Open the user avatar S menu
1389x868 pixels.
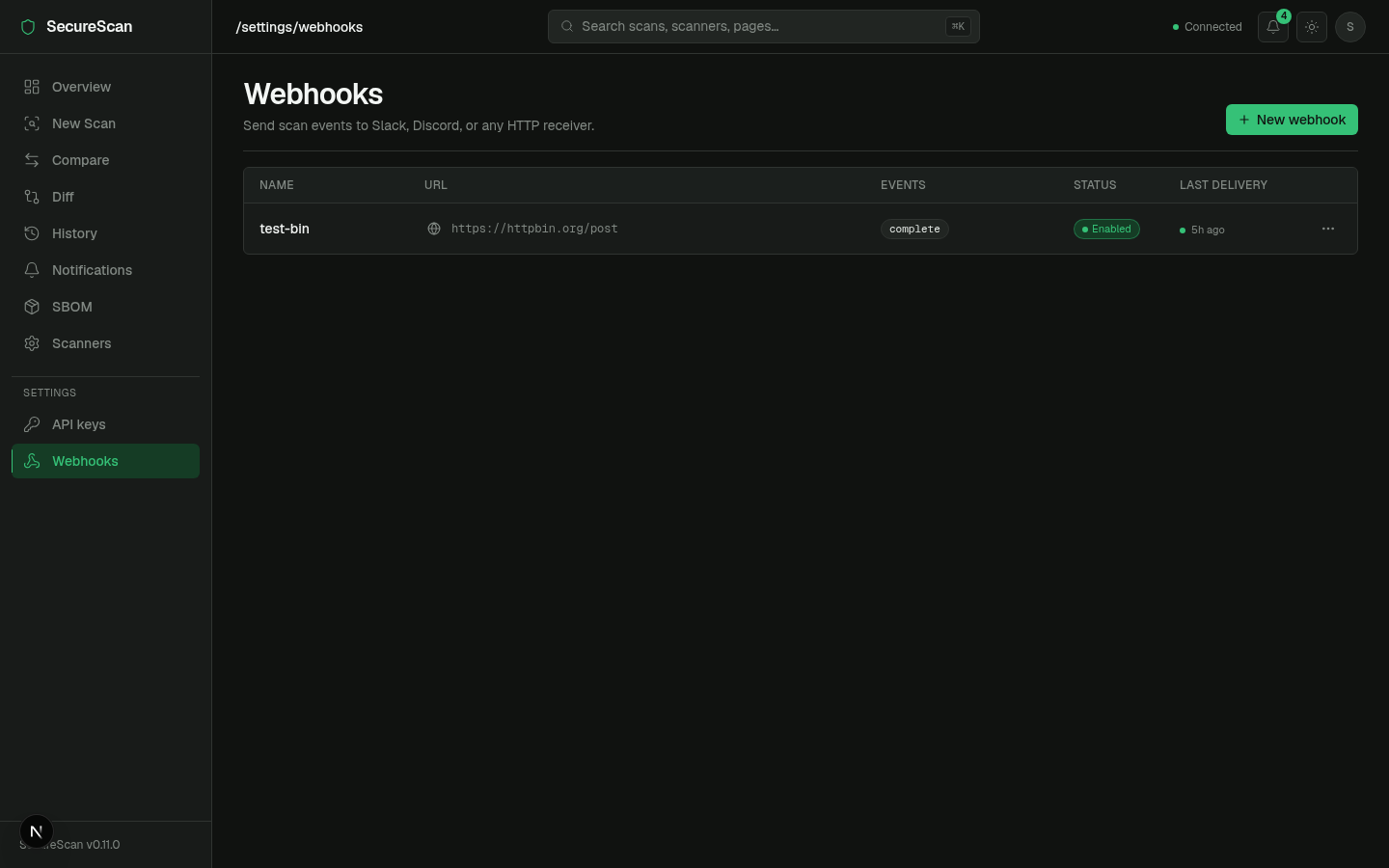pyautogui.click(x=1350, y=27)
